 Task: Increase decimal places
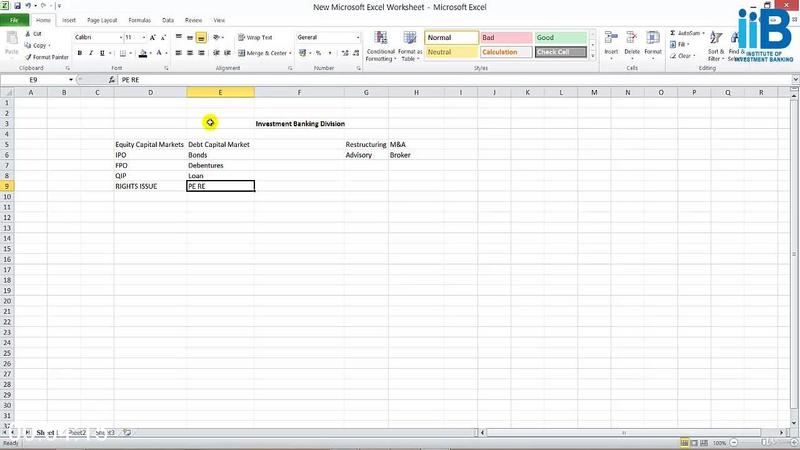point(345,53)
